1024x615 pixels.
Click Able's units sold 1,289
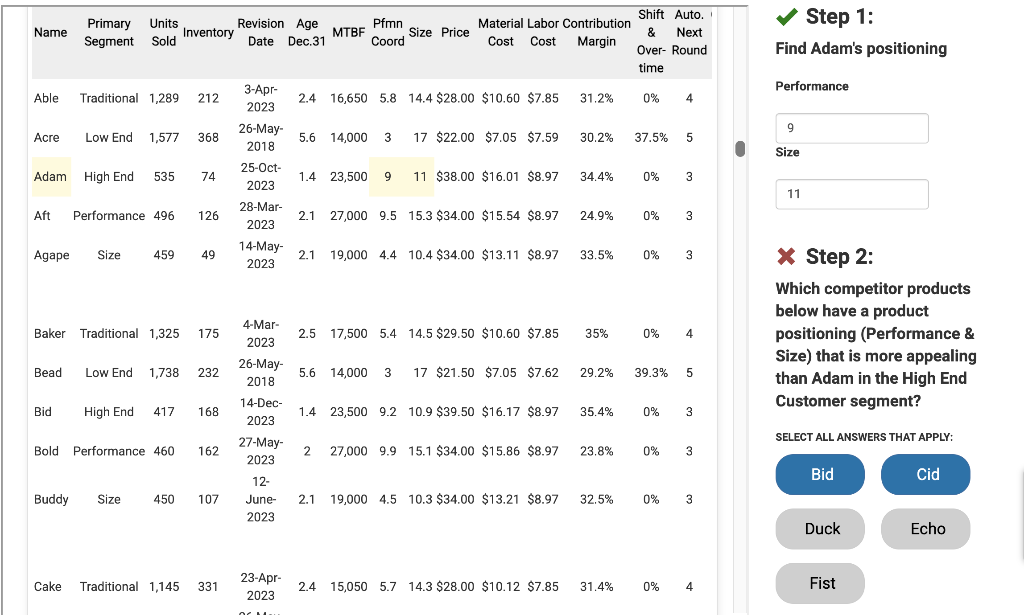164,99
